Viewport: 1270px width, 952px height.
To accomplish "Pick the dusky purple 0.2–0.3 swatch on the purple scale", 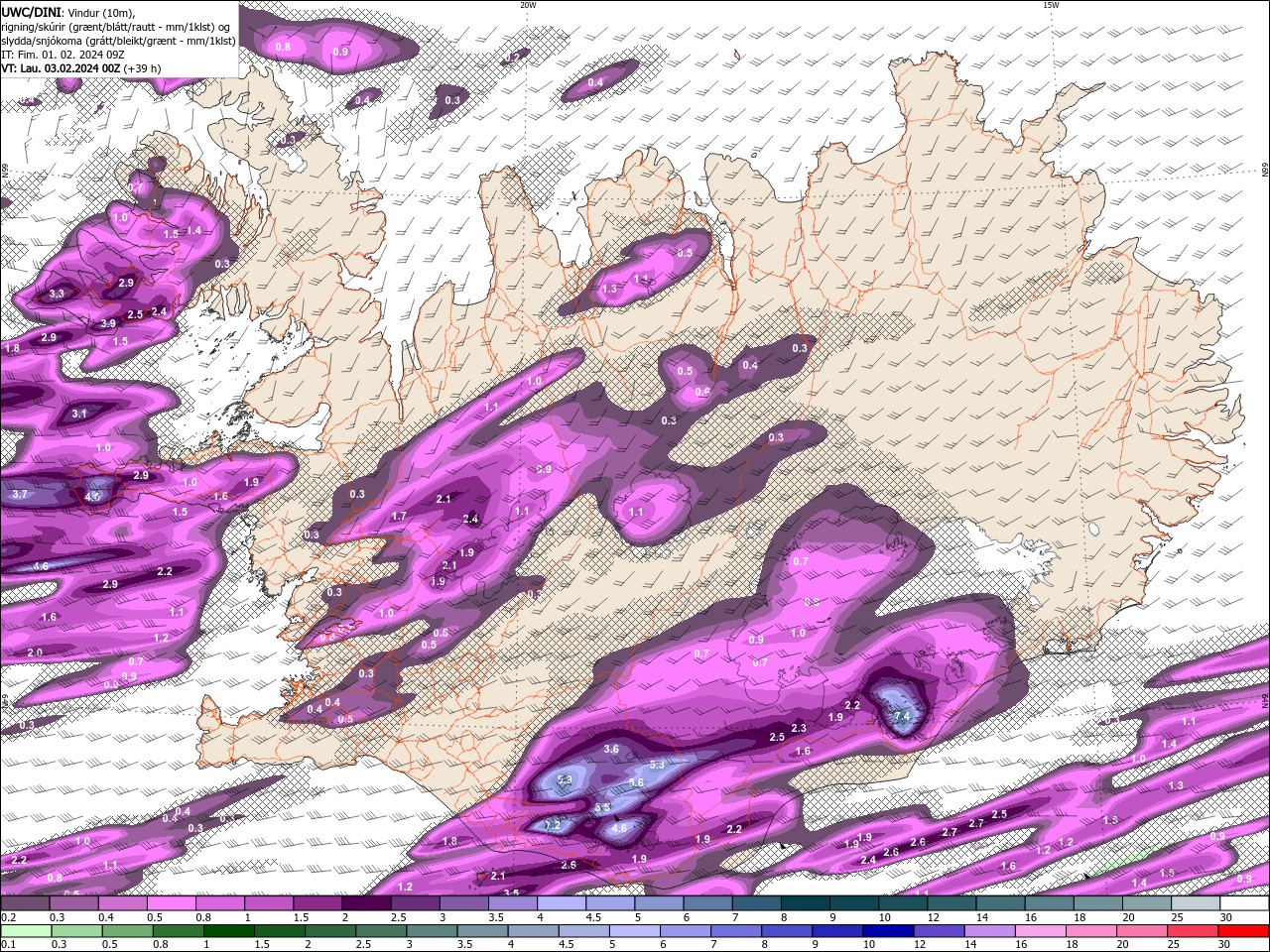I will click(x=25, y=903).
